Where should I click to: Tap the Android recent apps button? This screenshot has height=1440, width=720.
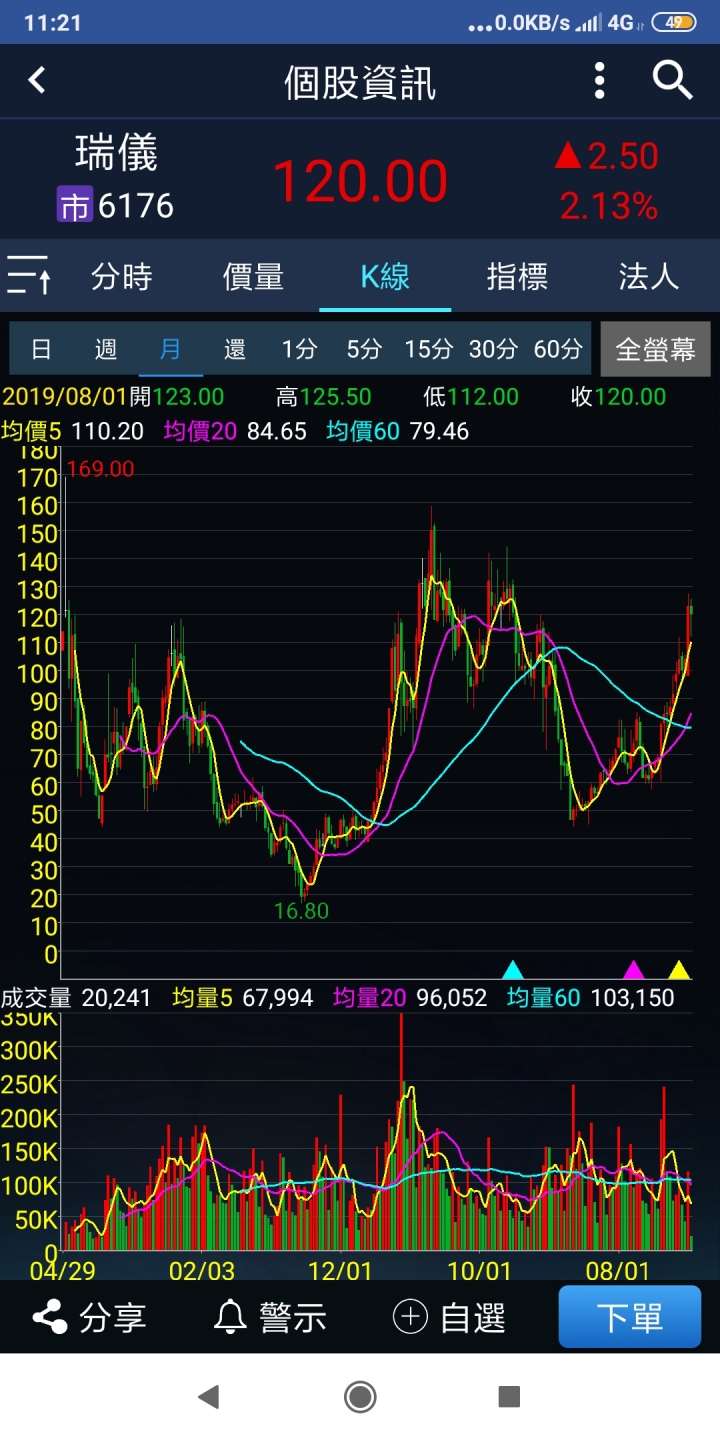click(x=510, y=1397)
